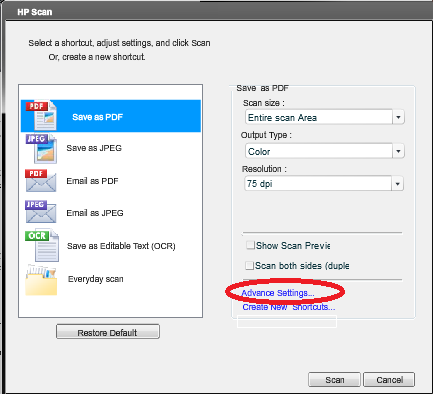
Task: Select the Save as PDF icon
Action: [41, 116]
